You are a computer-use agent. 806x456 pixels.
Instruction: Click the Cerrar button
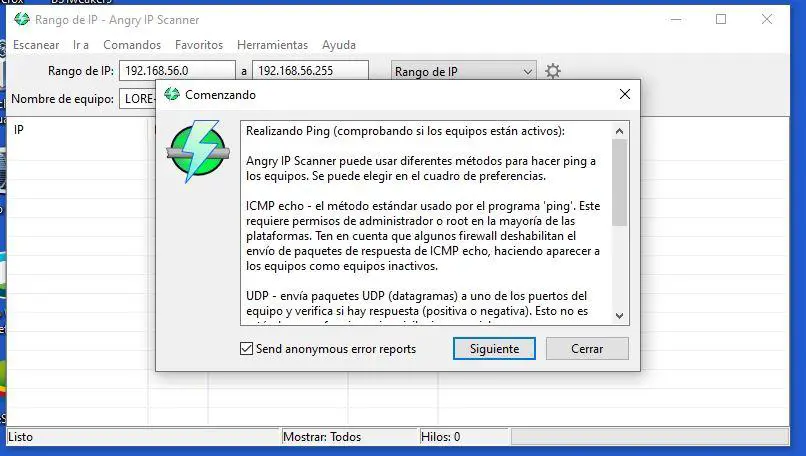pos(587,349)
